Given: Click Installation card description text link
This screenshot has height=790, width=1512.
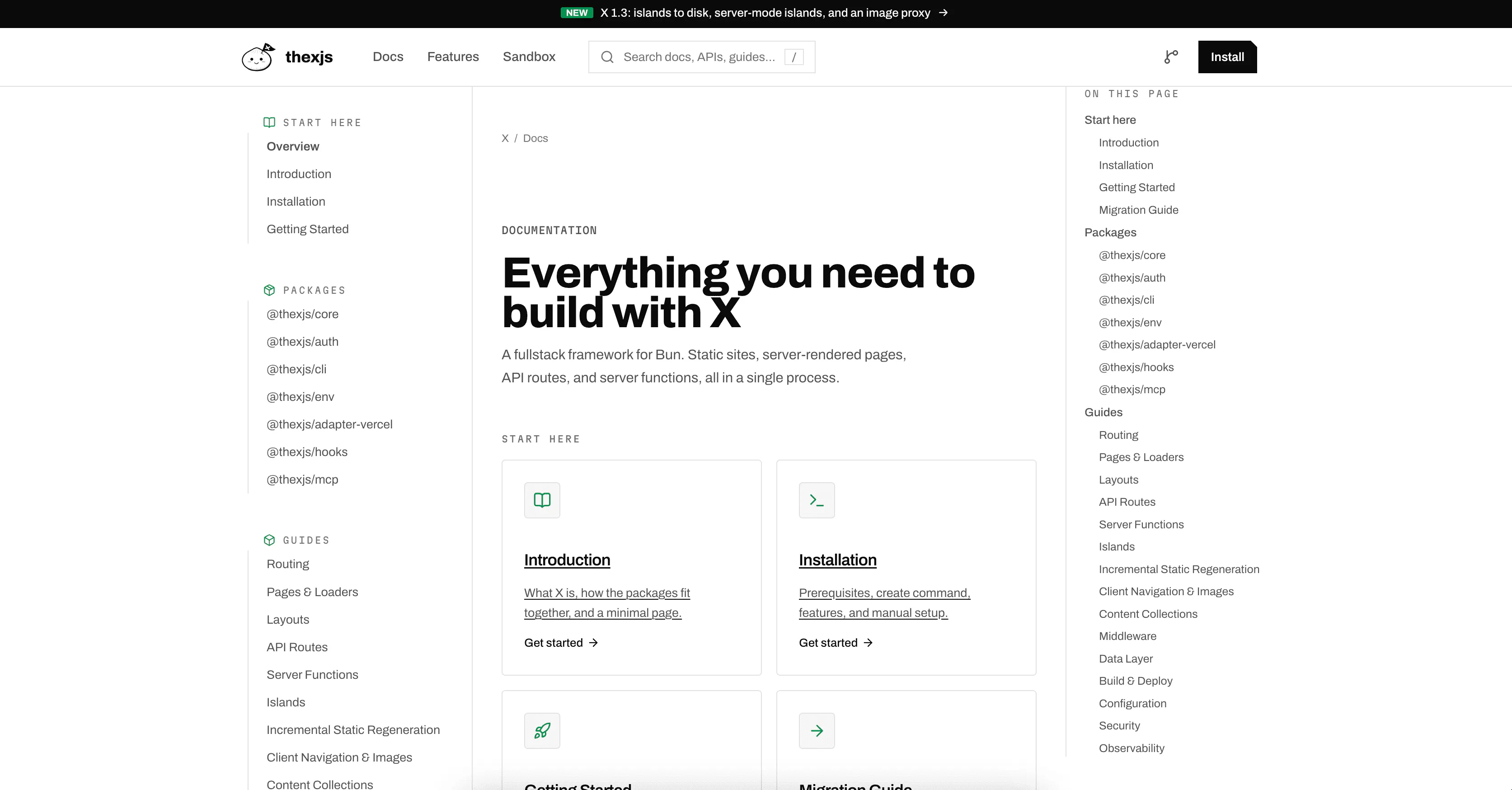Looking at the screenshot, I should [x=884, y=603].
